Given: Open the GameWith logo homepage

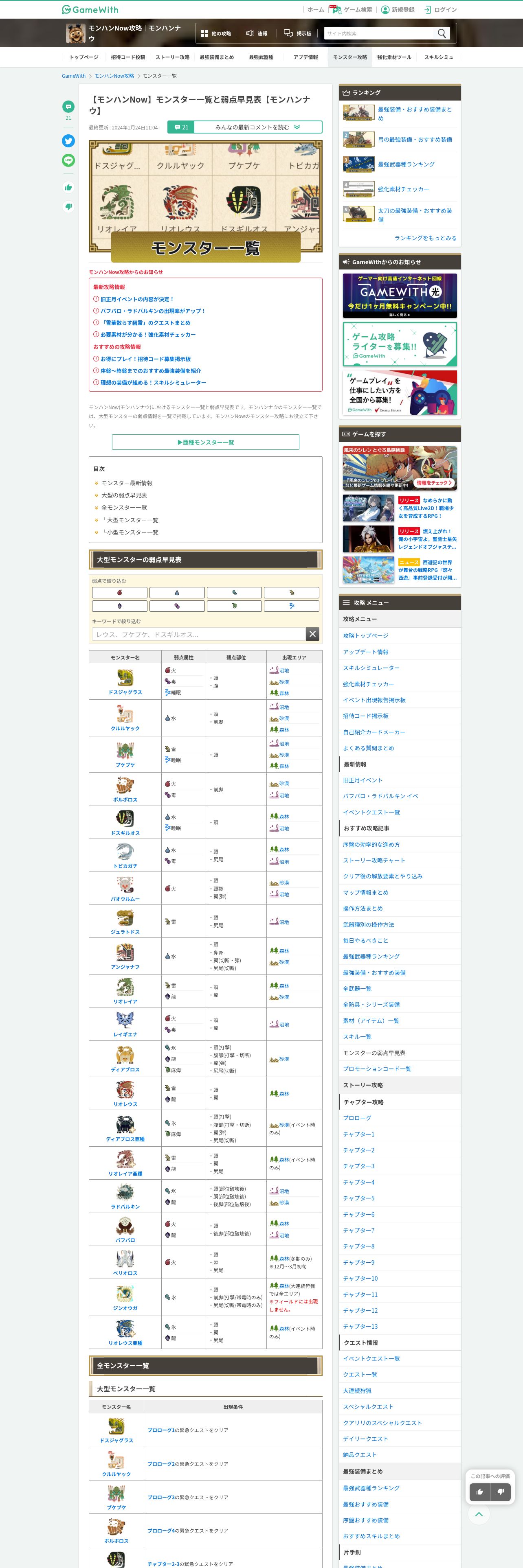Looking at the screenshot, I should coord(90,9).
